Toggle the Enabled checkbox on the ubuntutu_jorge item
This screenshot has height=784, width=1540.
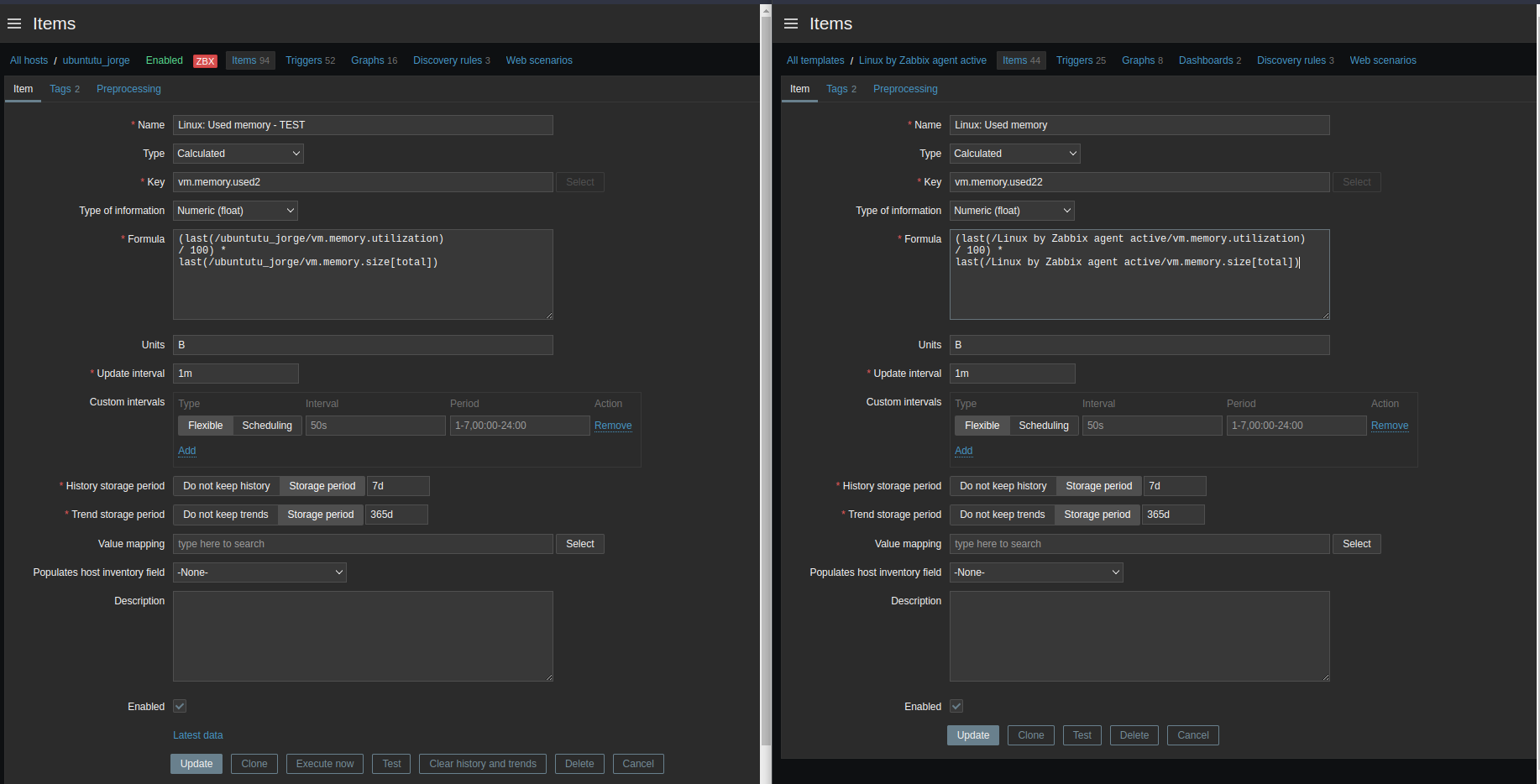(180, 707)
